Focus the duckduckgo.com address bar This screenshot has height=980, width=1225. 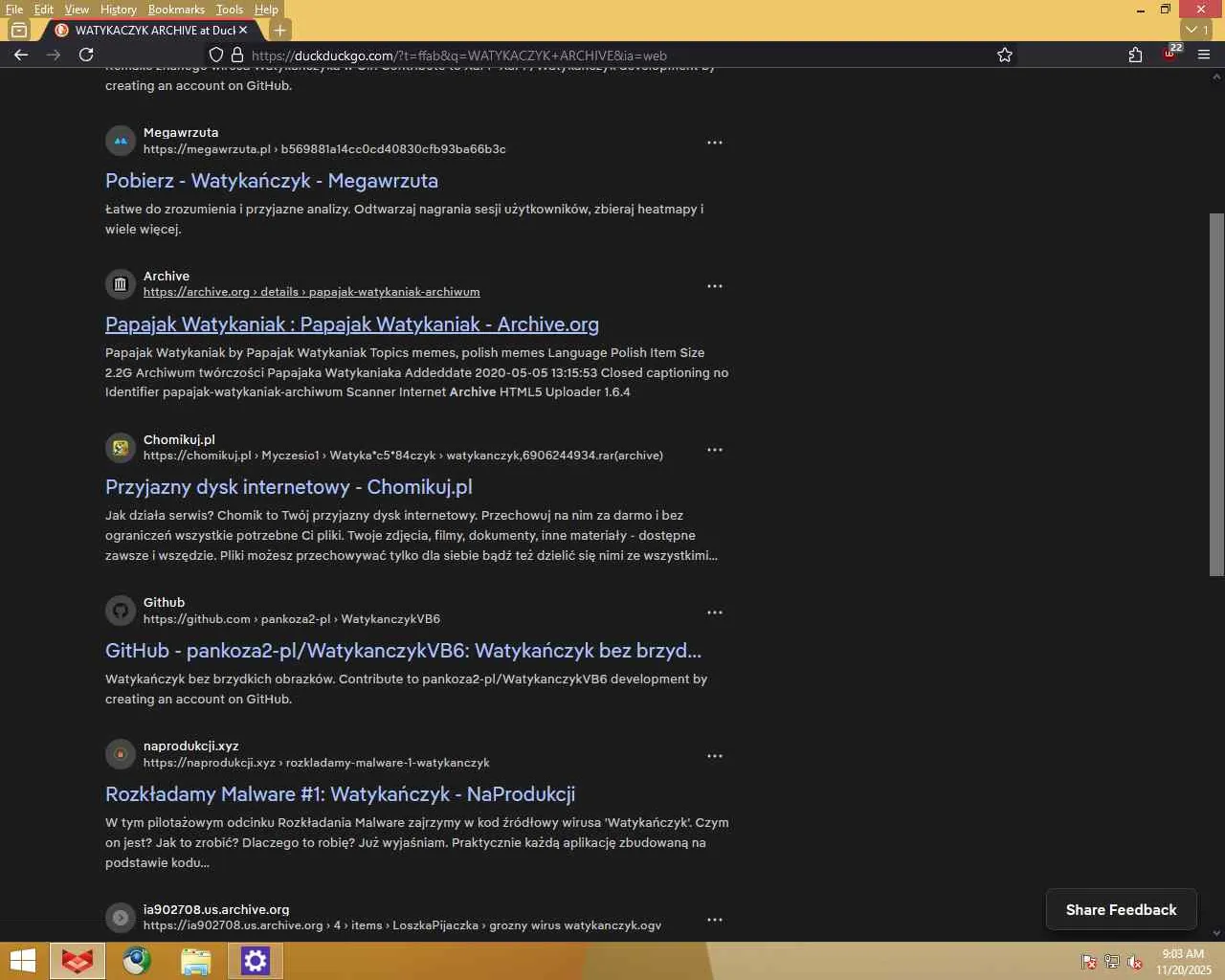click(612, 56)
